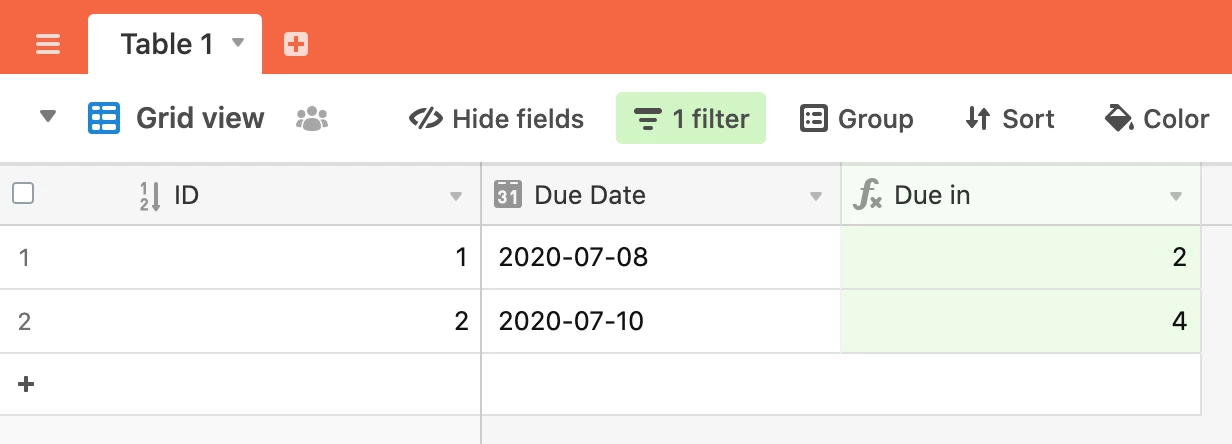Screen dimensions: 1232x444
Task: Click the Grid view icon
Action: tap(104, 119)
